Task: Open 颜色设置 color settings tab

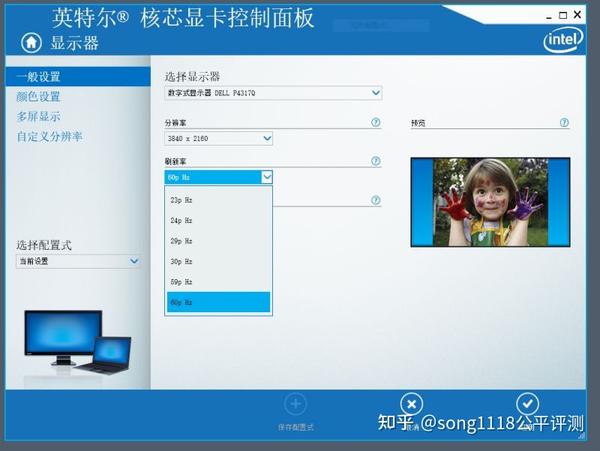Action: pos(38,96)
